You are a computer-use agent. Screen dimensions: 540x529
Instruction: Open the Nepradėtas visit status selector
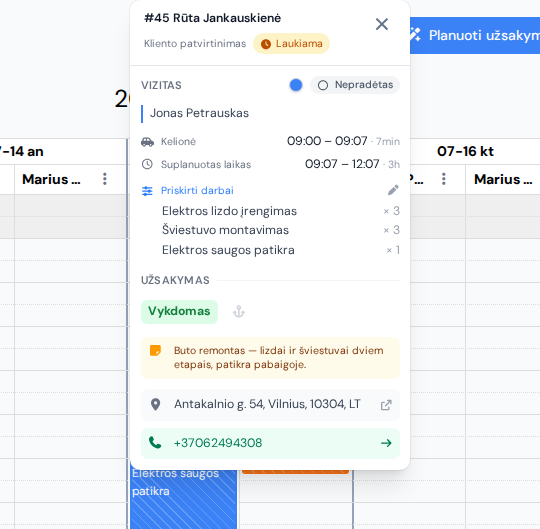tap(355, 85)
